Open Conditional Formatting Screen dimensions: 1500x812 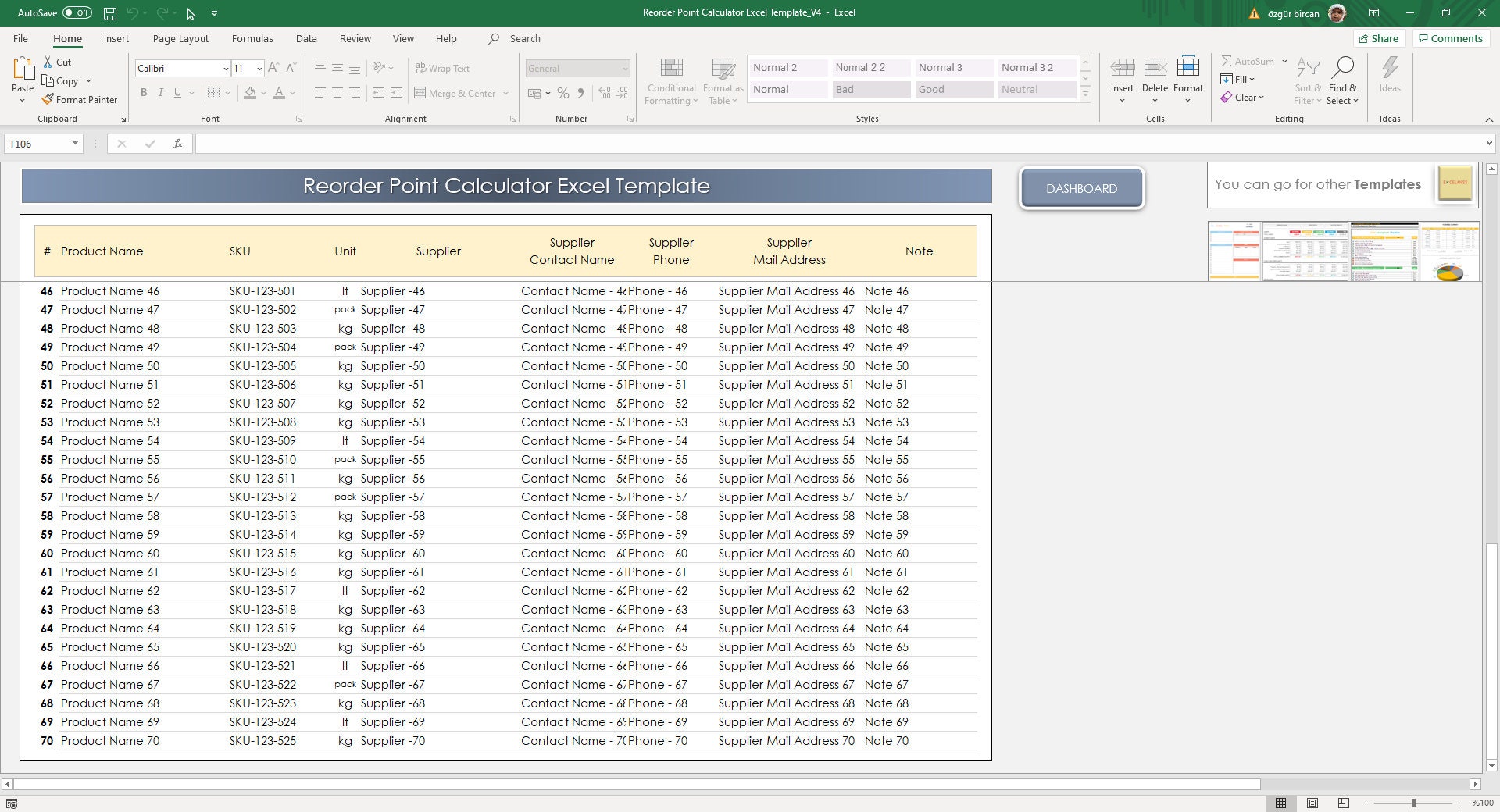(672, 81)
